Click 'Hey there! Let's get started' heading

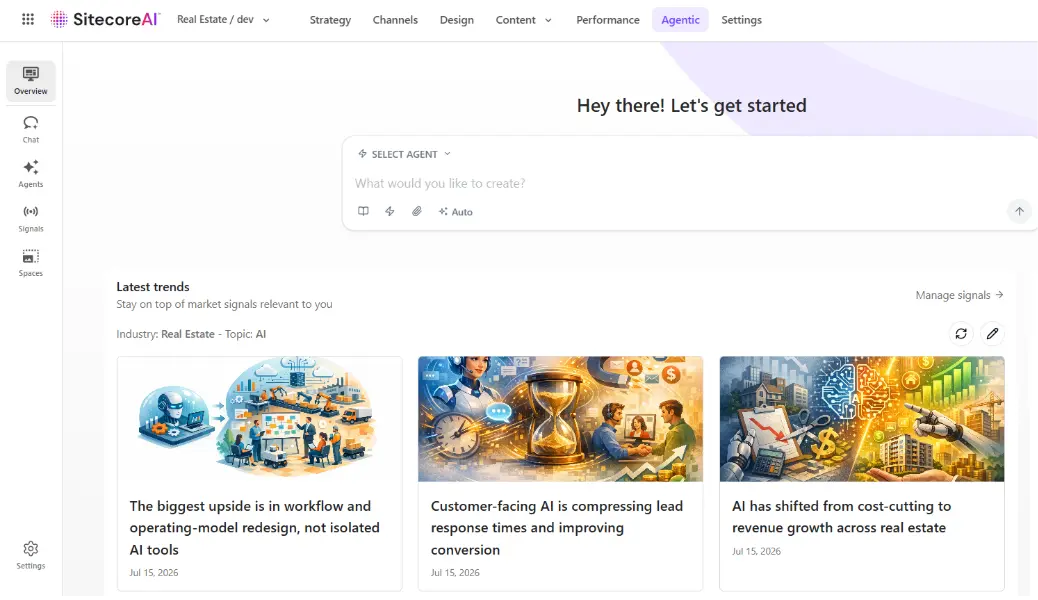tap(692, 105)
